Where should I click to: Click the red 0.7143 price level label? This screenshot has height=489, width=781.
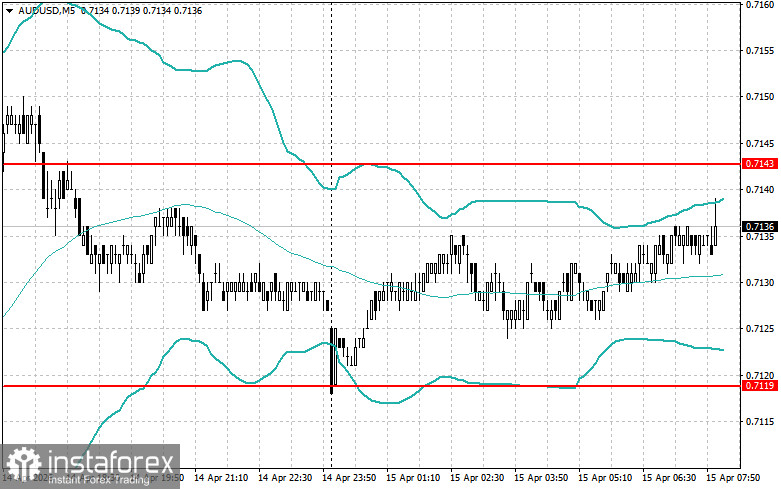[x=760, y=164]
